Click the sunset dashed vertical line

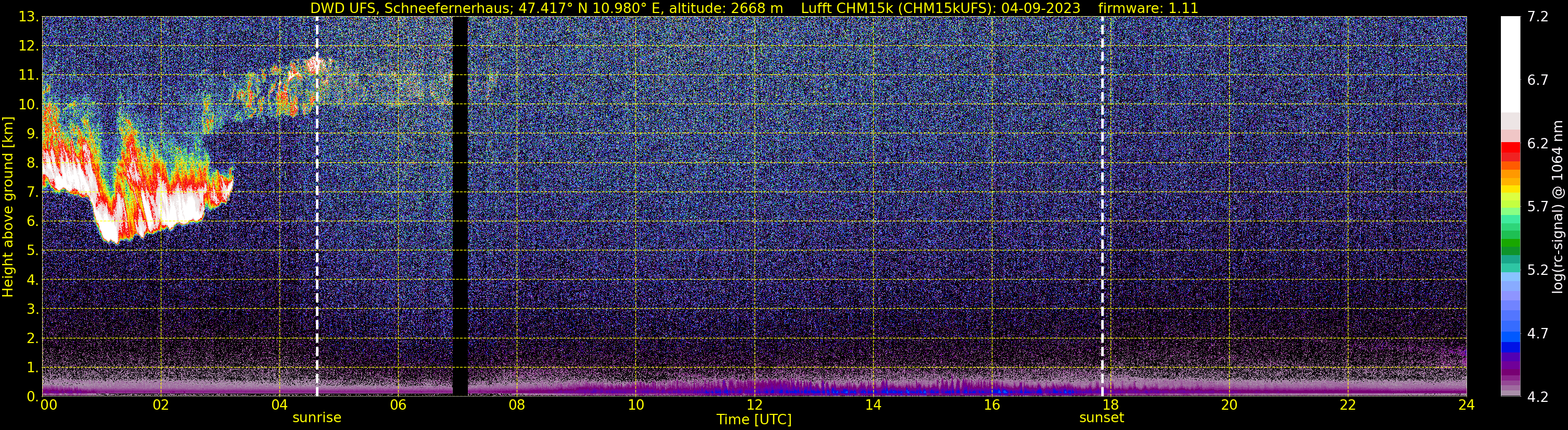(1102, 206)
